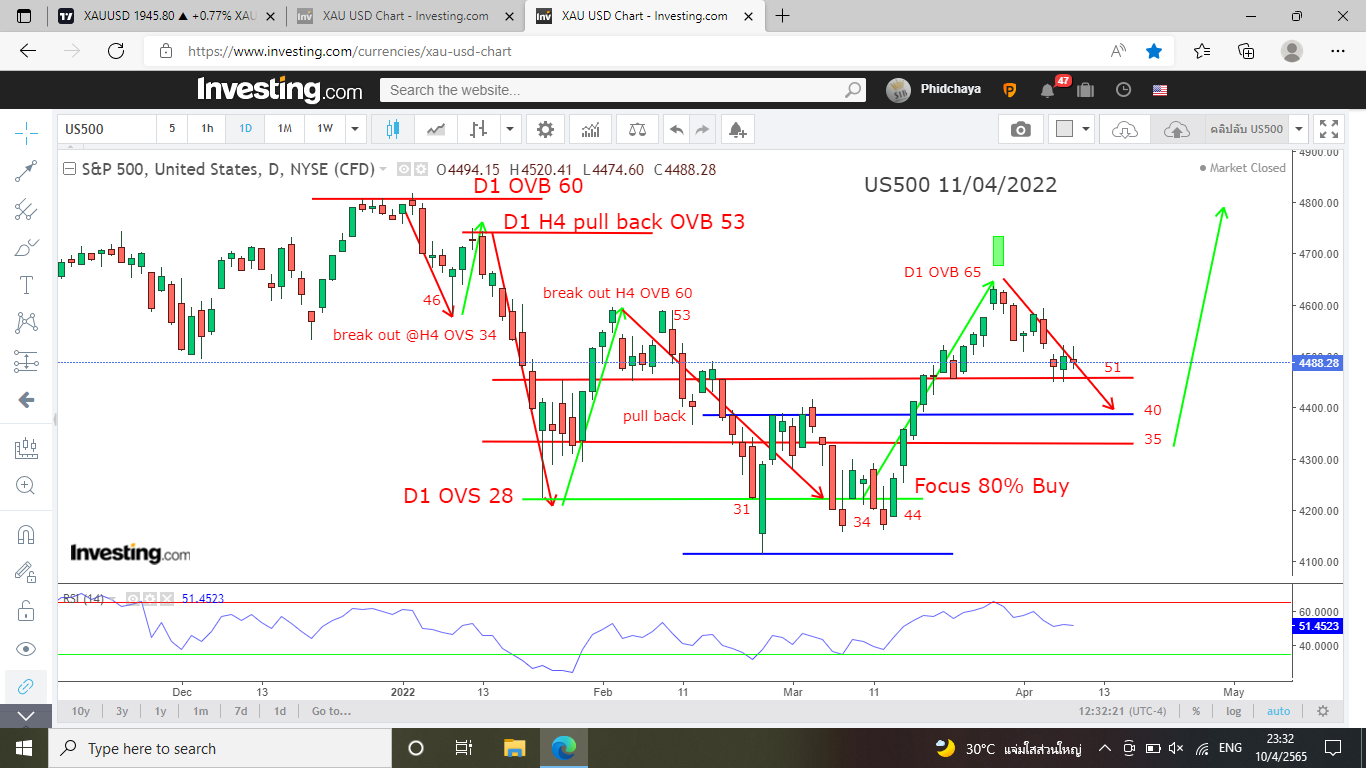
Task: Take a chart snapshot with camera
Action: pyautogui.click(x=1020, y=129)
